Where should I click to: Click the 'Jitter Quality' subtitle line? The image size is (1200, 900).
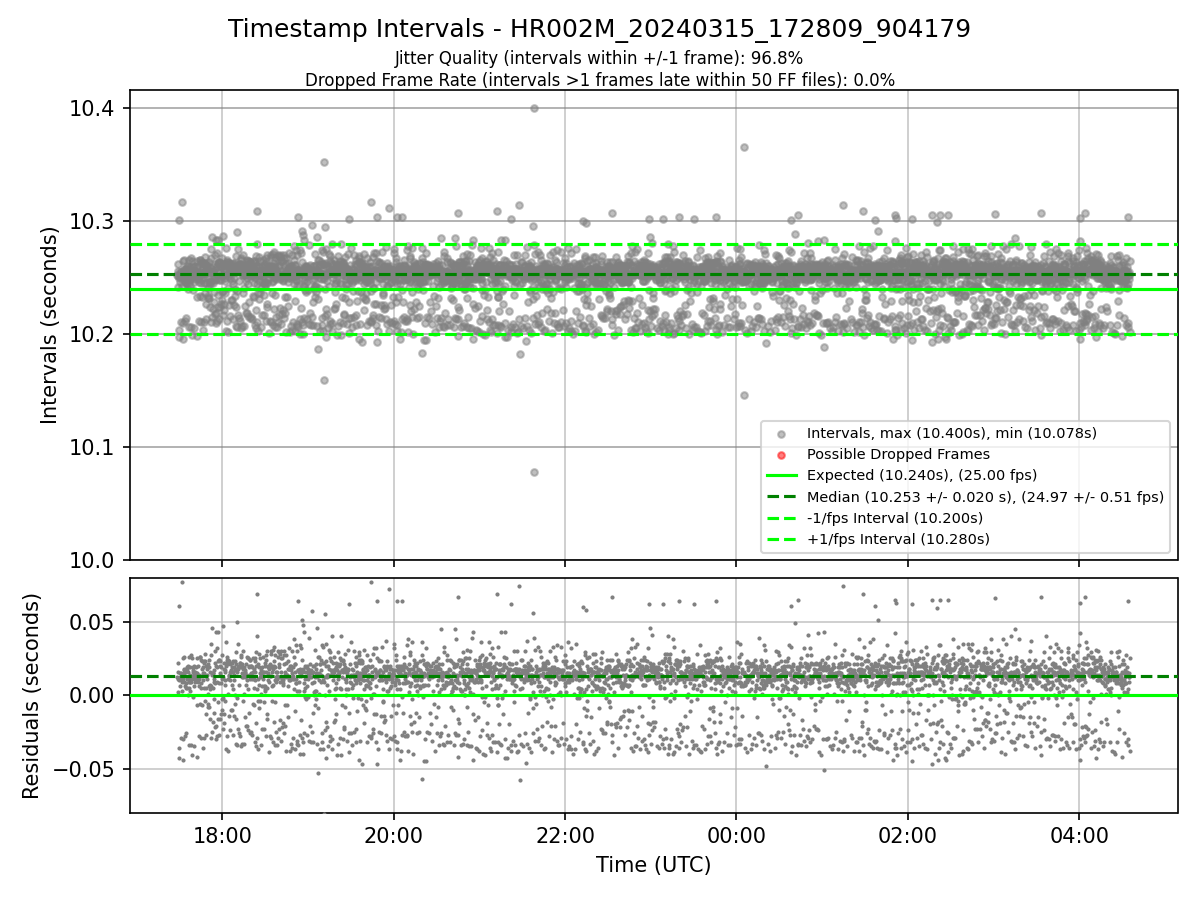(599, 58)
